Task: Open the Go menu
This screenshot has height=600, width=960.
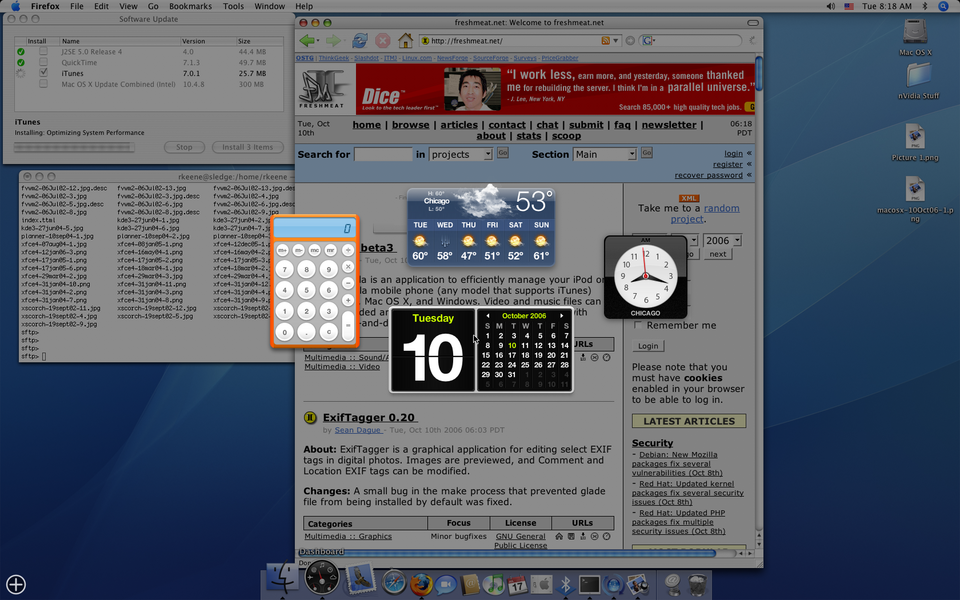Action: [153, 6]
